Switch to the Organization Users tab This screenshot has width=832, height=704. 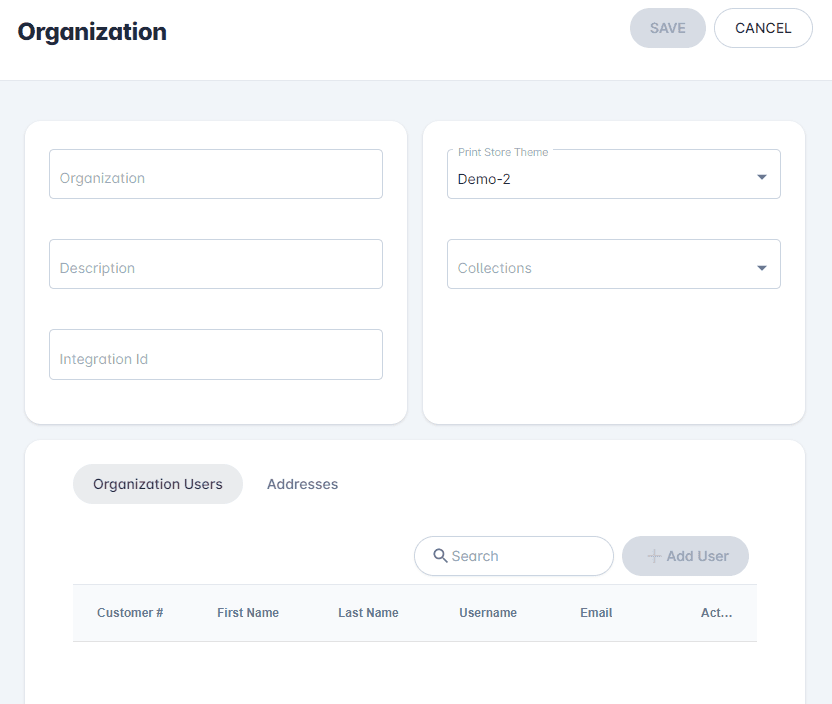(158, 484)
